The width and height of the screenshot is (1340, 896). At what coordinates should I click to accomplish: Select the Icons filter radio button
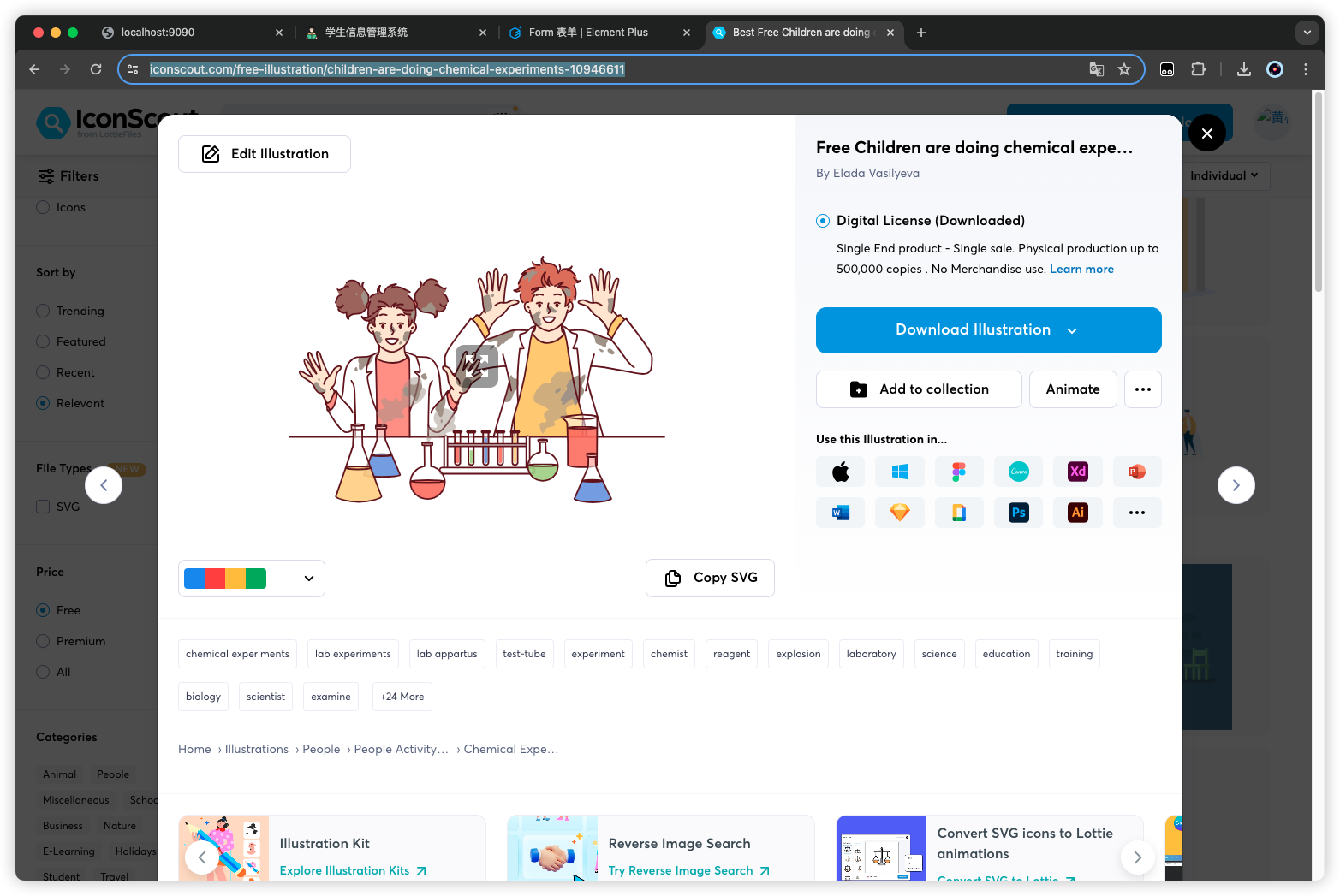point(43,207)
